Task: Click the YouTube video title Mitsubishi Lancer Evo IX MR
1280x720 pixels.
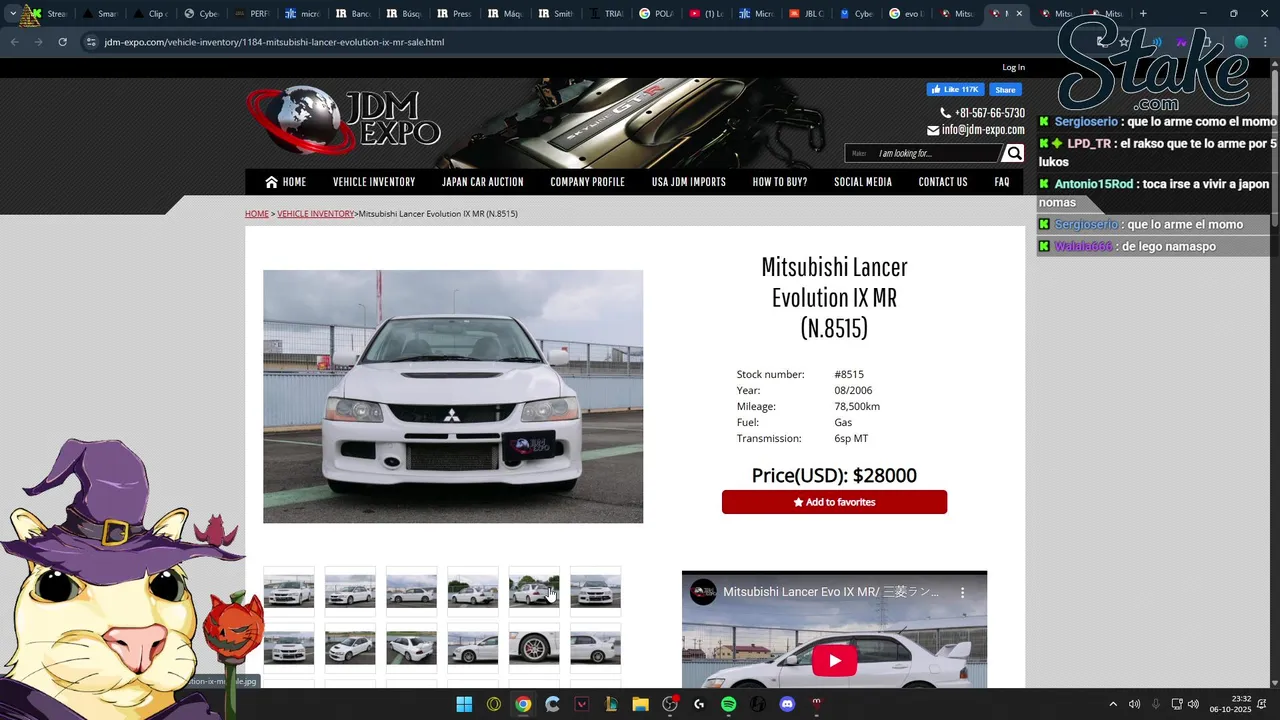Action: (831, 592)
